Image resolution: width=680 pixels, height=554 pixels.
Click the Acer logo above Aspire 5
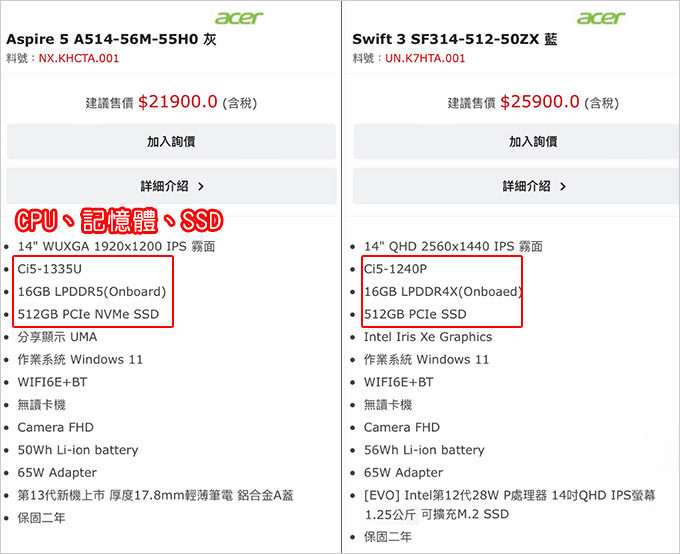[x=239, y=18]
